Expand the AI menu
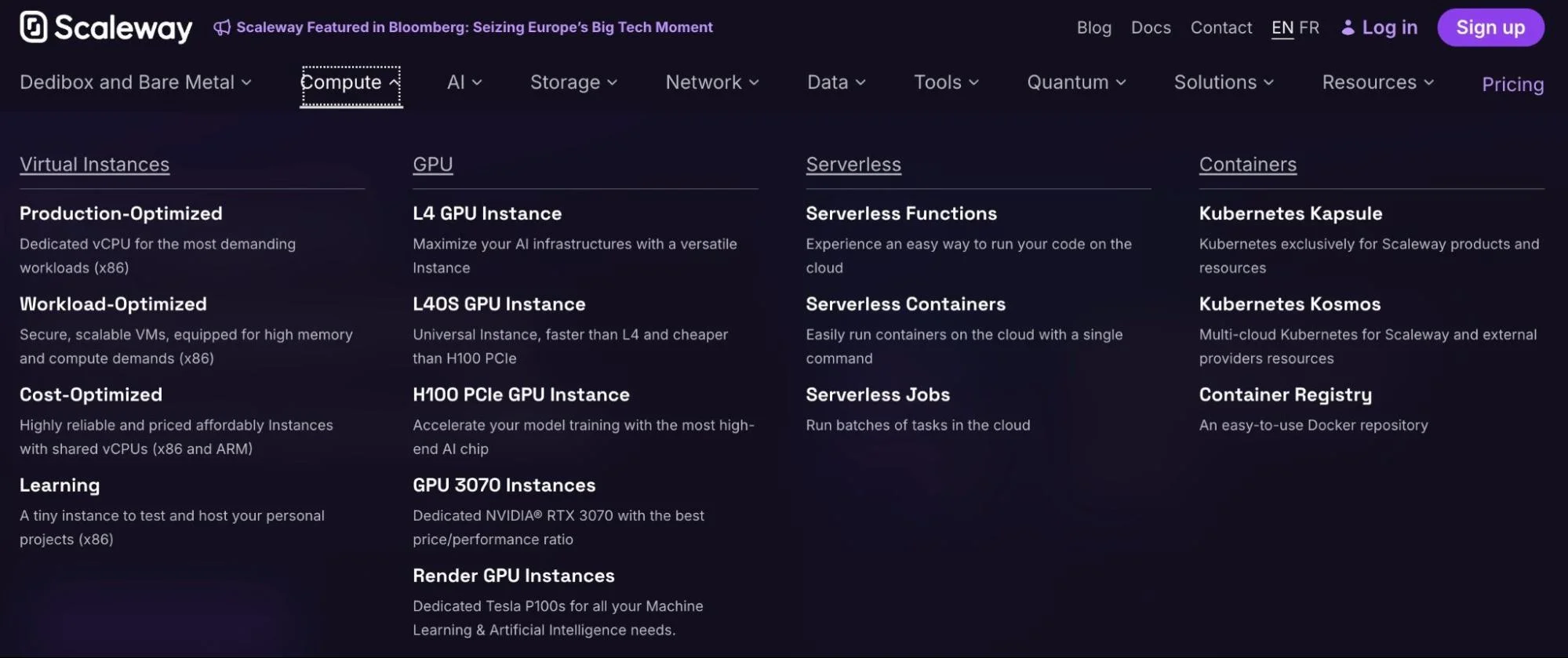1568x658 pixels. click(x=464, y=82)
